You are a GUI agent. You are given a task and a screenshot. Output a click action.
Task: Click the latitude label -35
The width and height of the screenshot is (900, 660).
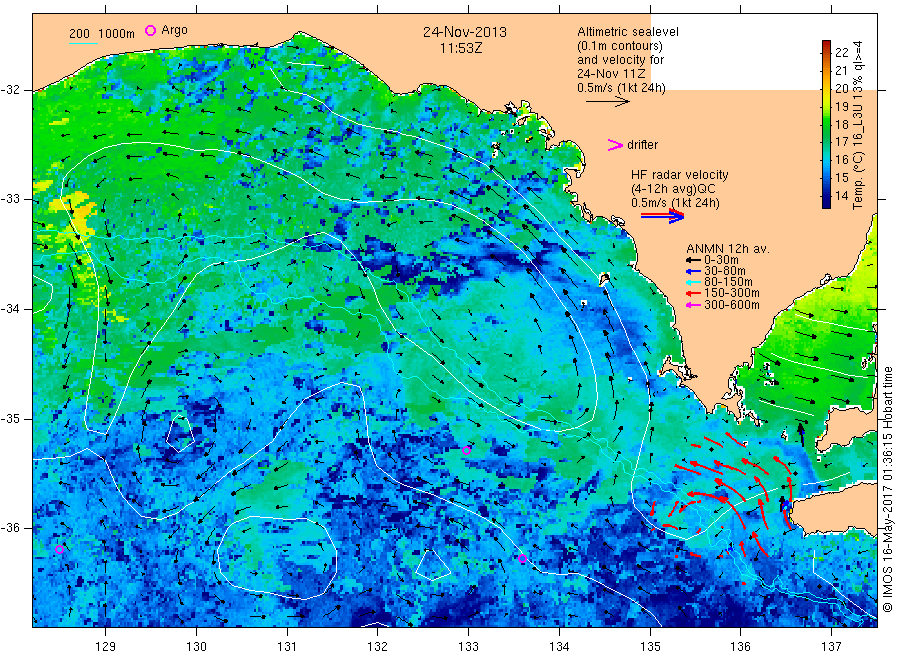tap(11, 418)
